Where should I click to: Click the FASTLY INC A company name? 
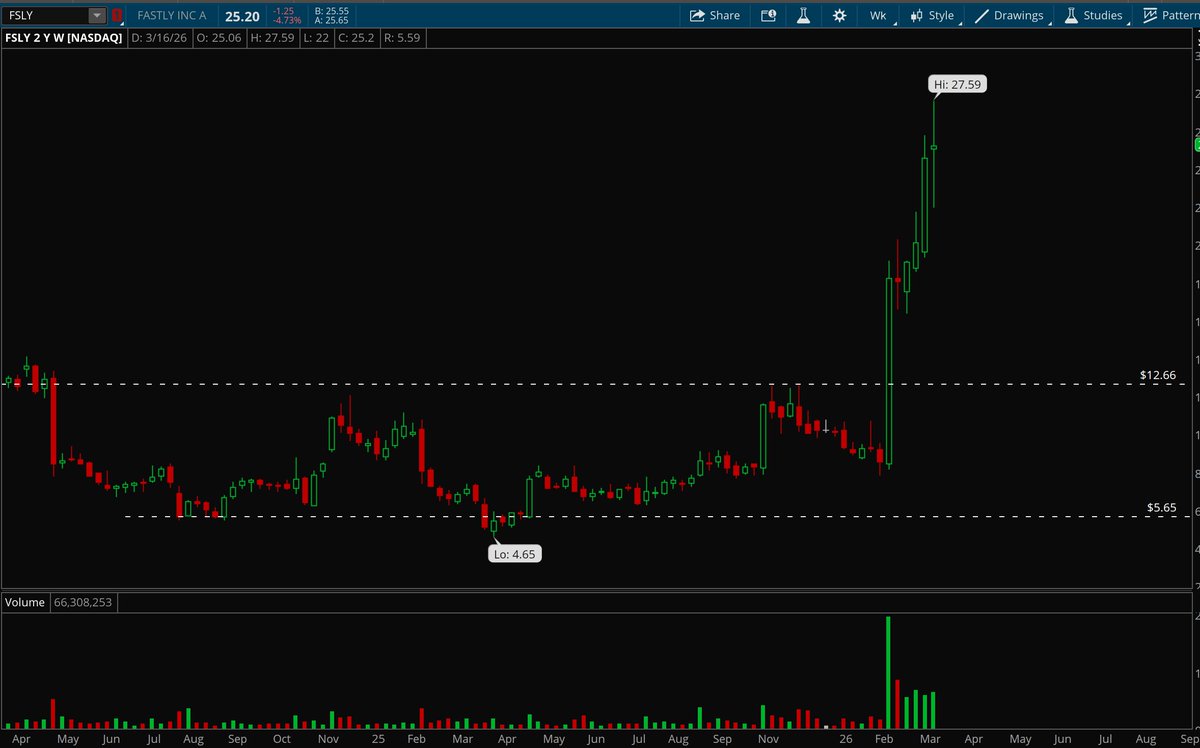[171, 15]
